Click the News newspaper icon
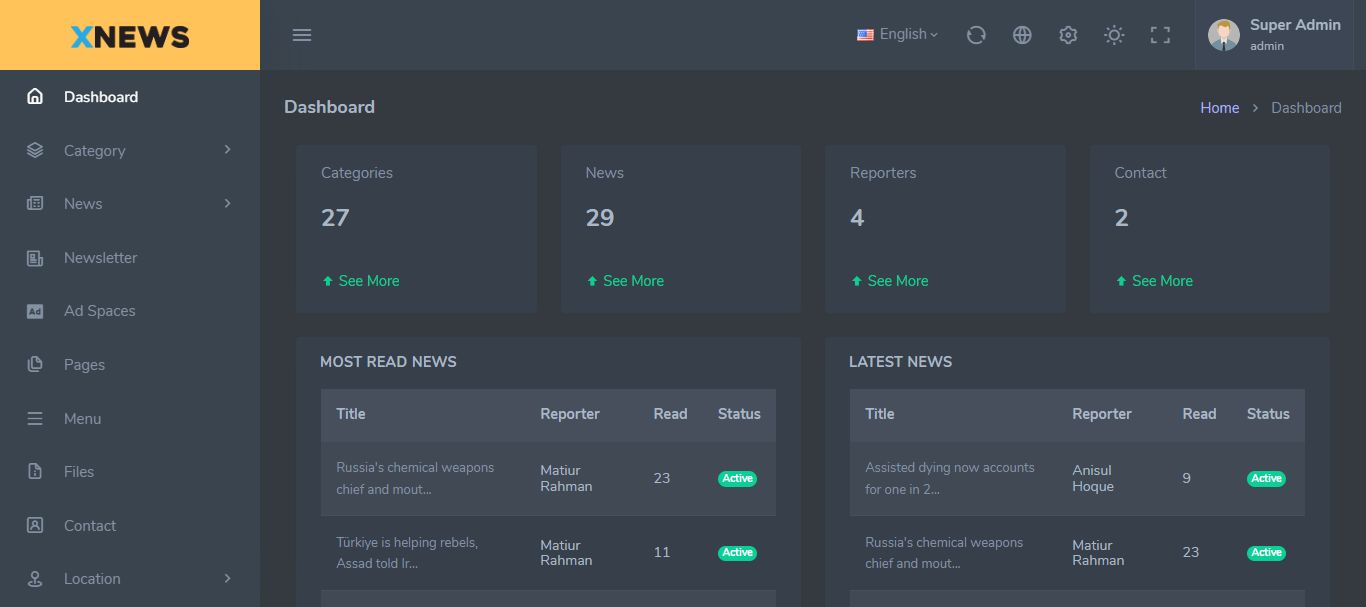 tap(35, 204)
